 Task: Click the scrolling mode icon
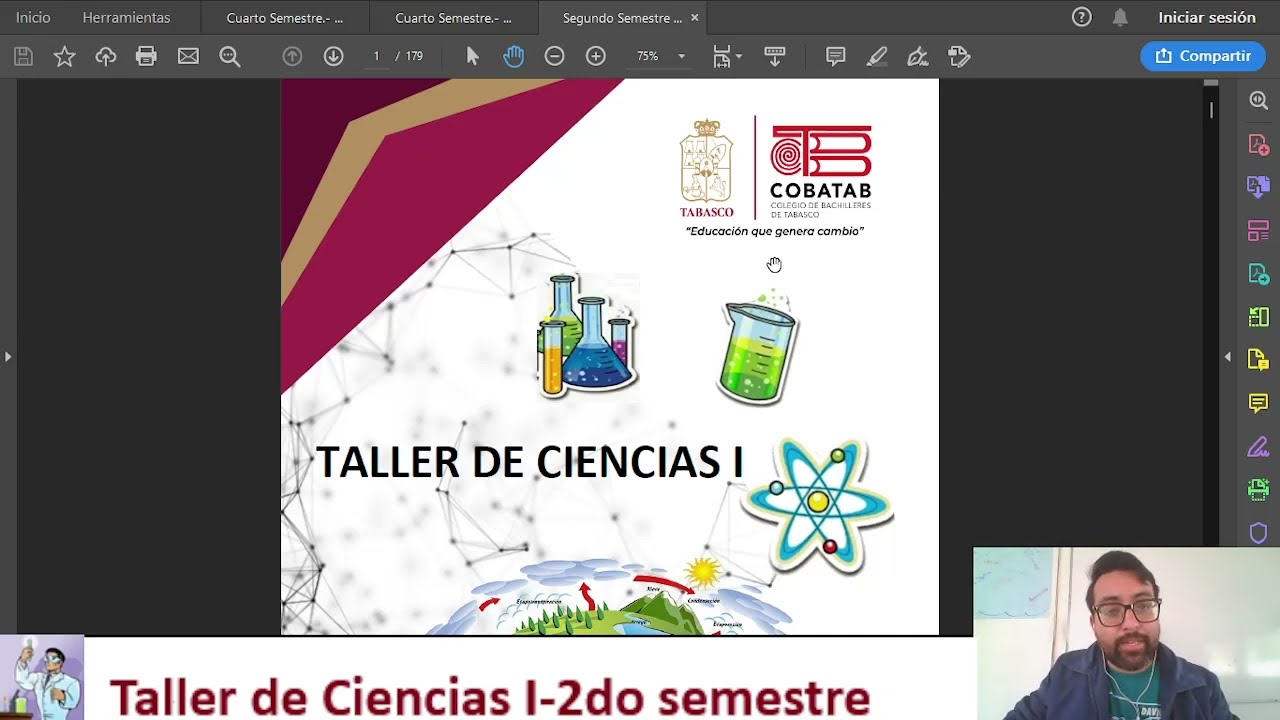pos(775,57)
